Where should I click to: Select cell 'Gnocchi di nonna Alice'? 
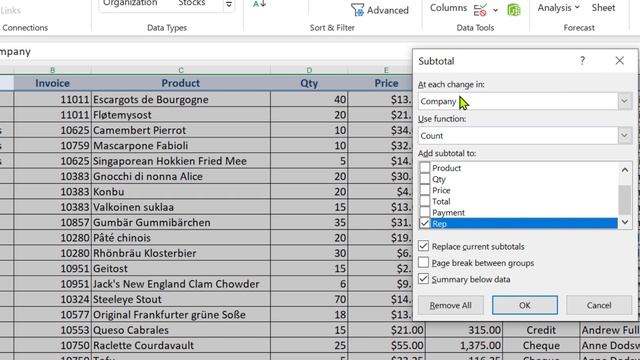(x=181, y=176)
